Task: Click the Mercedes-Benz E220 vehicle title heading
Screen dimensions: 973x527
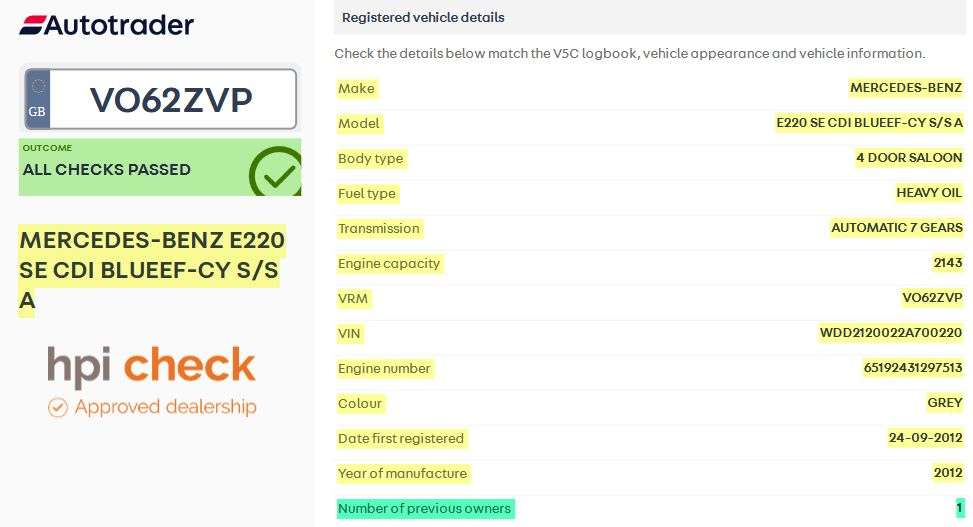Action: [x=151, y=270]
